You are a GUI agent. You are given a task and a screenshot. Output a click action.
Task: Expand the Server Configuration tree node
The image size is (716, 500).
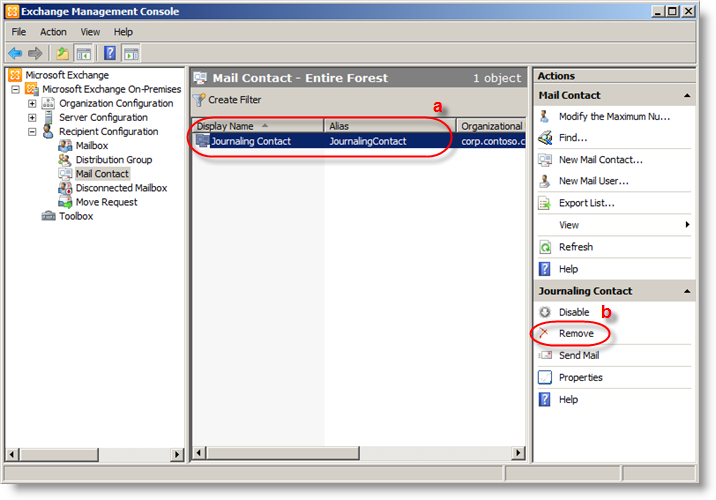point(32,117)
